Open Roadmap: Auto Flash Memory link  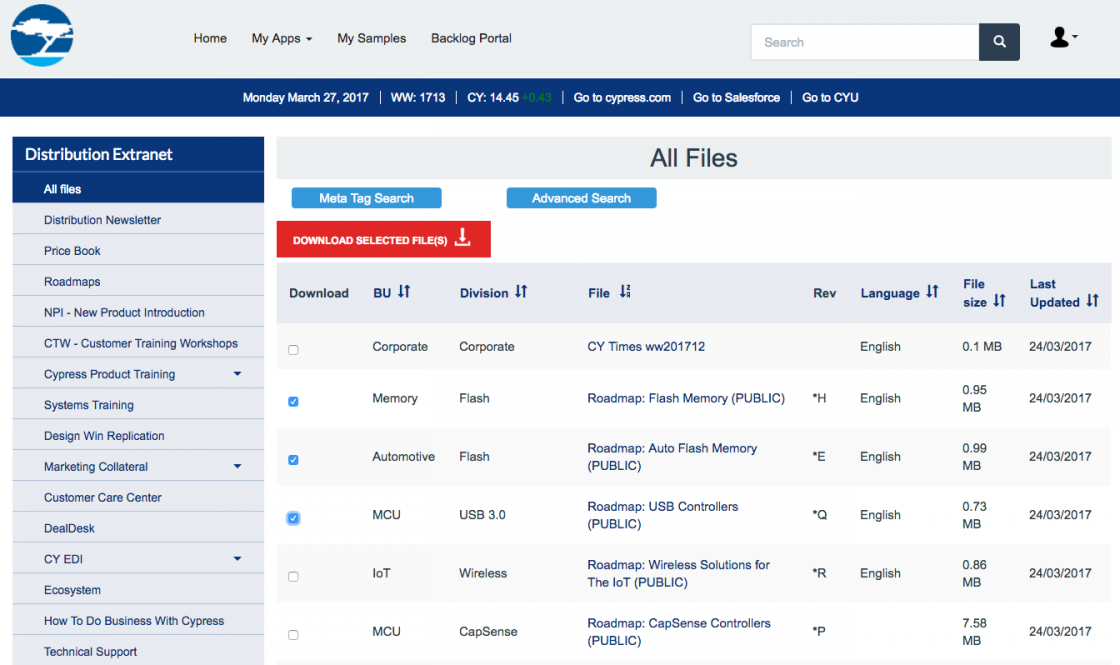click(672, 456)
